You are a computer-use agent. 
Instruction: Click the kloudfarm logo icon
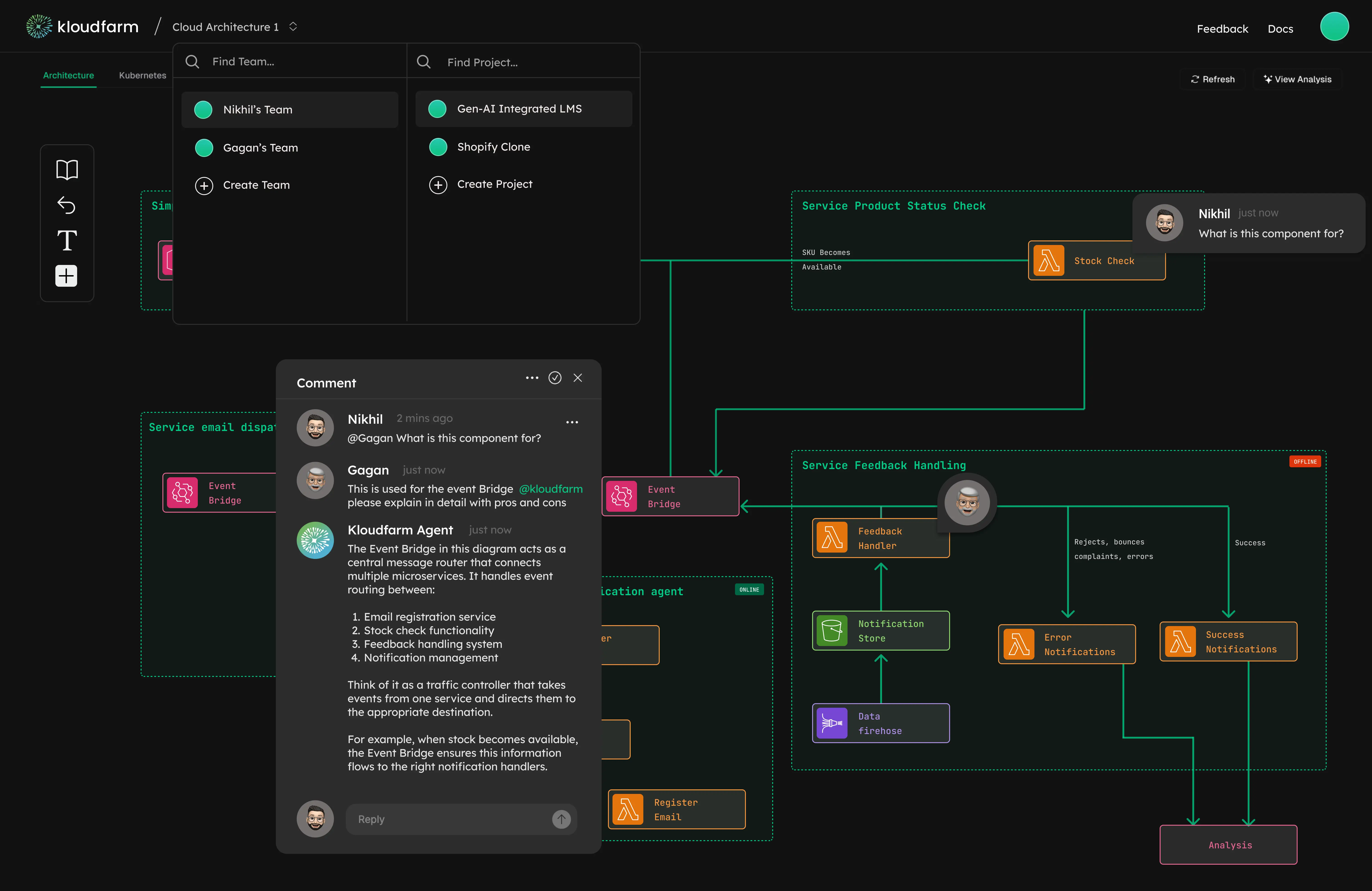tap(39, 27)
